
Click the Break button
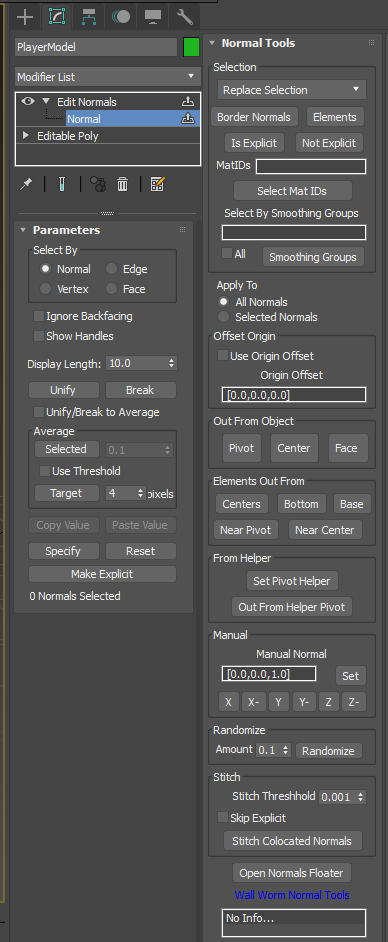(141, 390)
